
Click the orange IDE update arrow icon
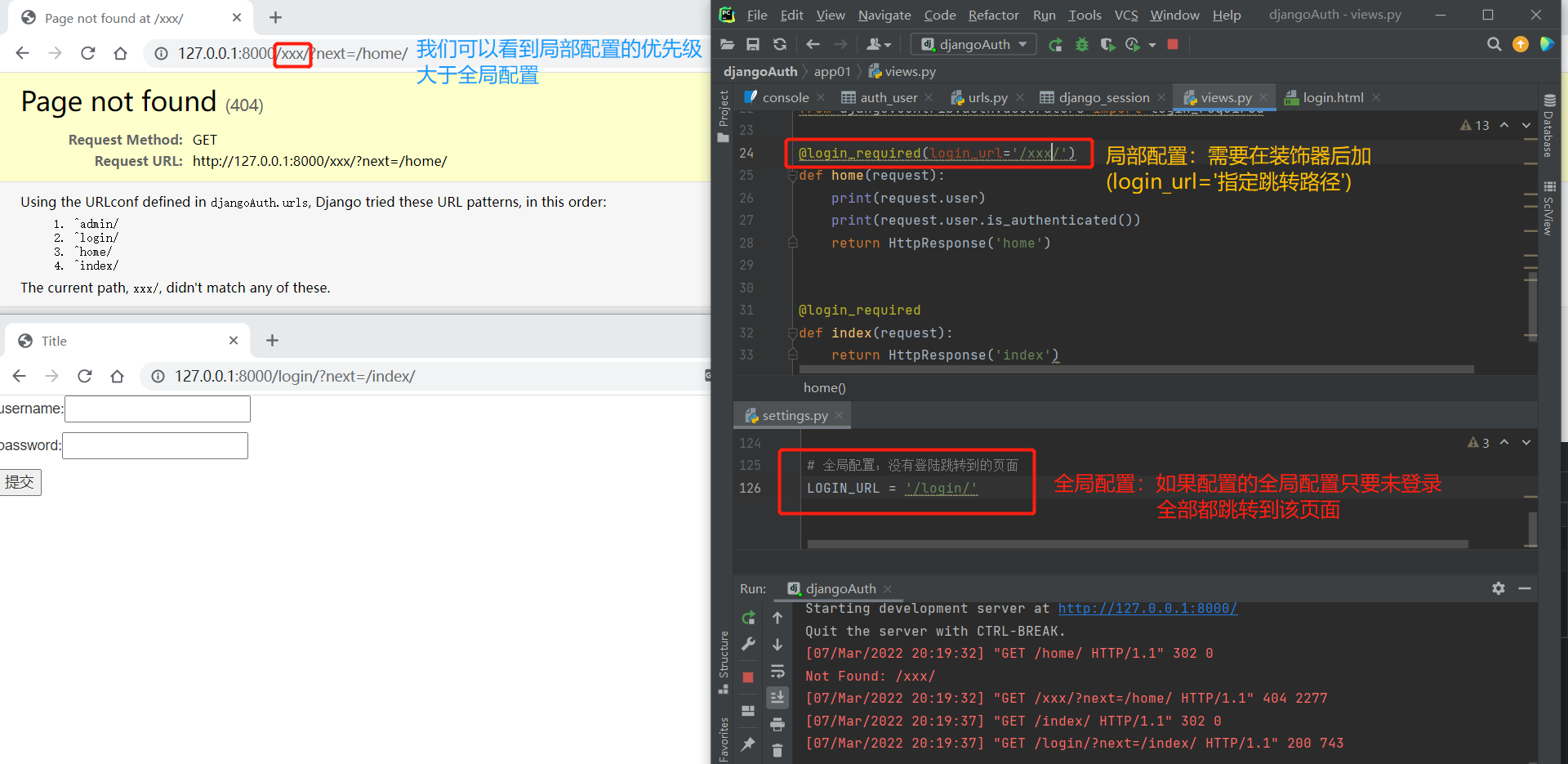coord(1521,44)
